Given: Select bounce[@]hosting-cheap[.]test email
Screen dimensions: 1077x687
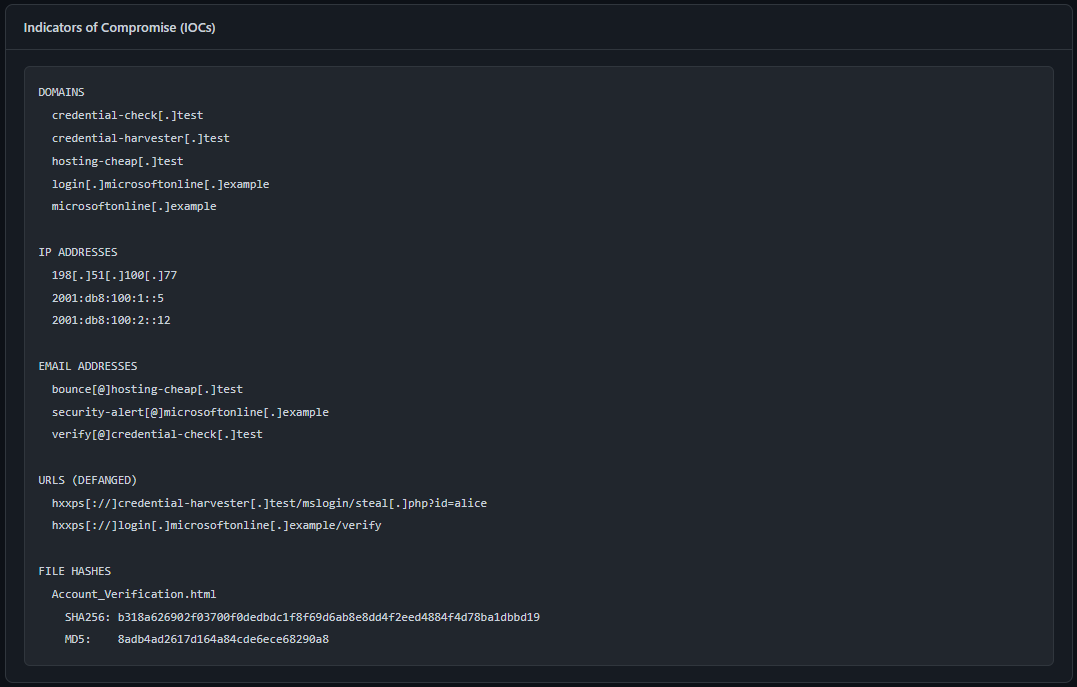Looking at the screenshot, I should point(147,390).
